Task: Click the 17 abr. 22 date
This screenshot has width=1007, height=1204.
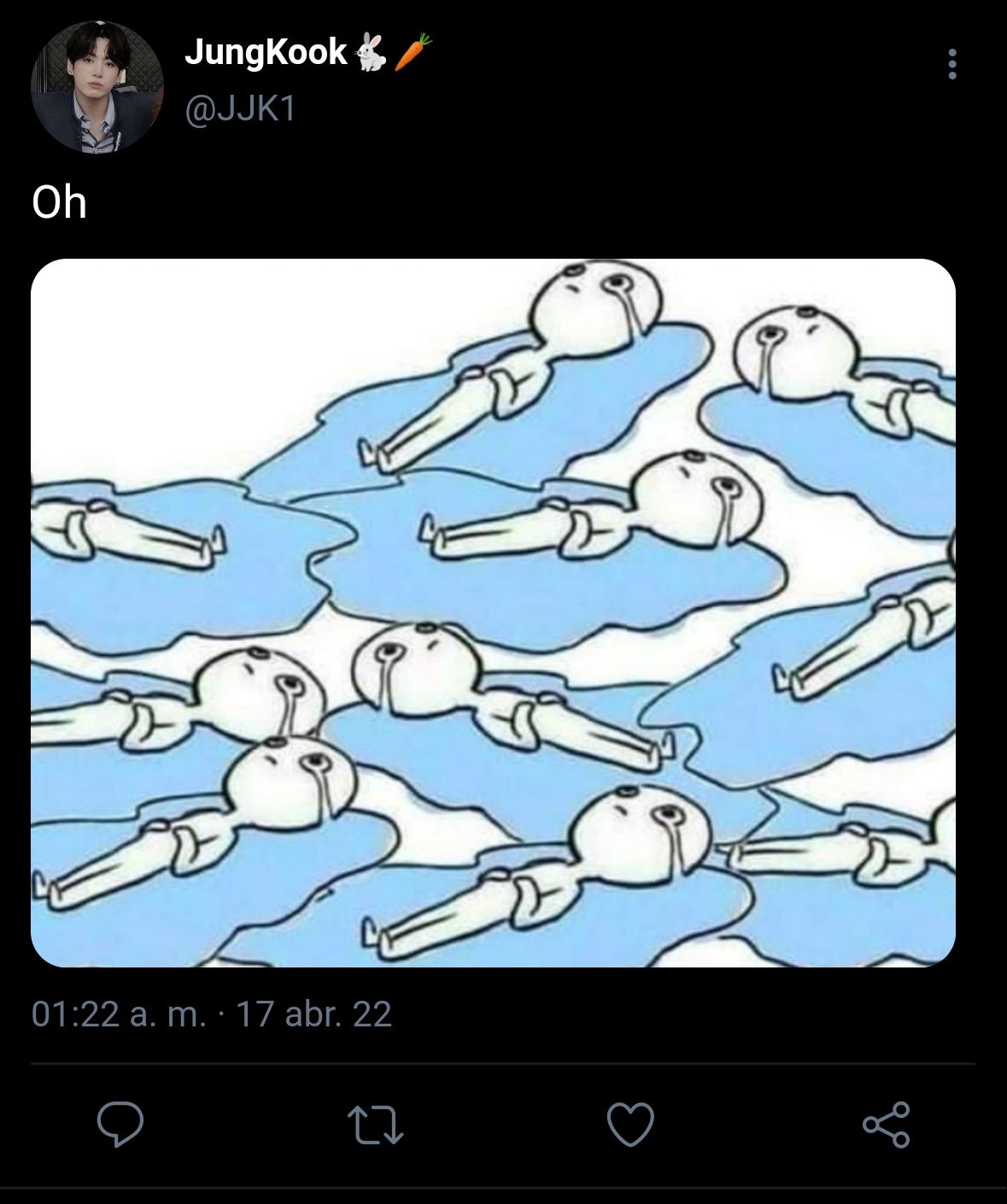Action: 313,1014
